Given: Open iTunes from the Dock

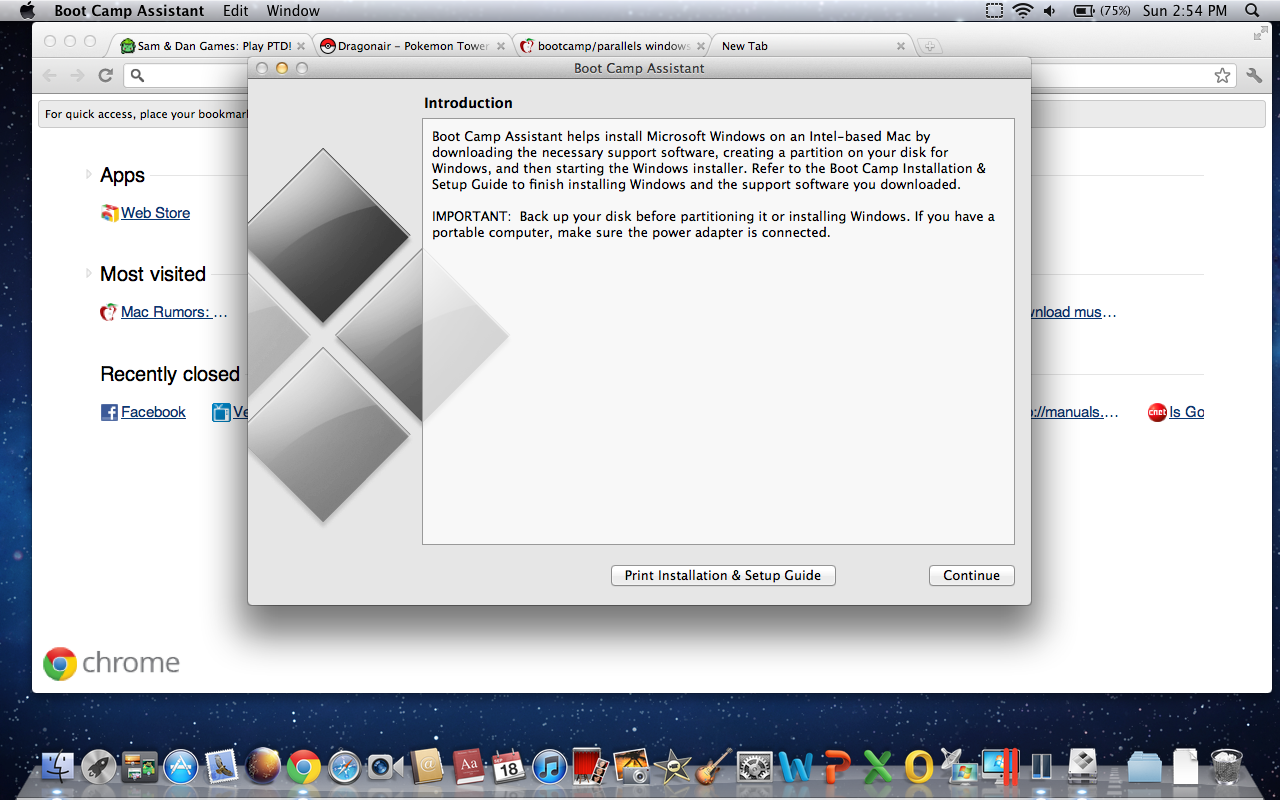Looking at the screenshot, I should (550, 767).
